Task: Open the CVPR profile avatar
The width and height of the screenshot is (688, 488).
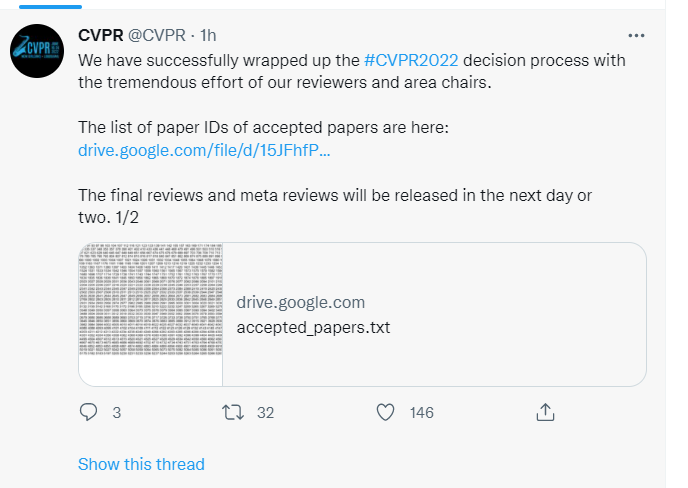Action: click(37, 51)
